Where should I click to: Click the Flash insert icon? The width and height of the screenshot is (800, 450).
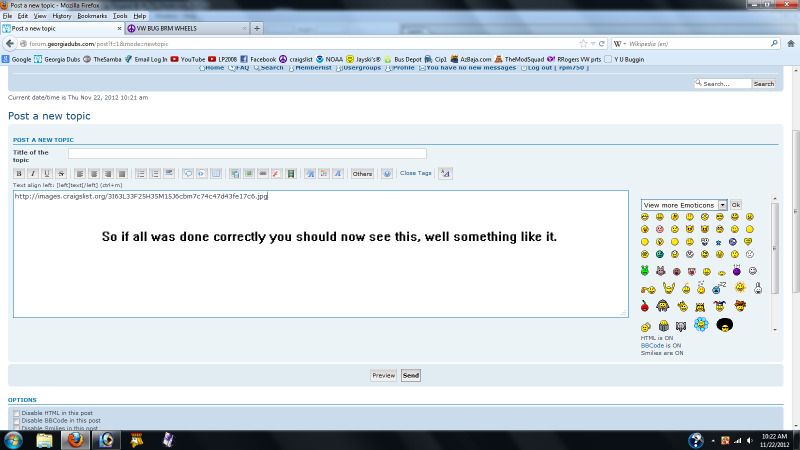point(277,173)
